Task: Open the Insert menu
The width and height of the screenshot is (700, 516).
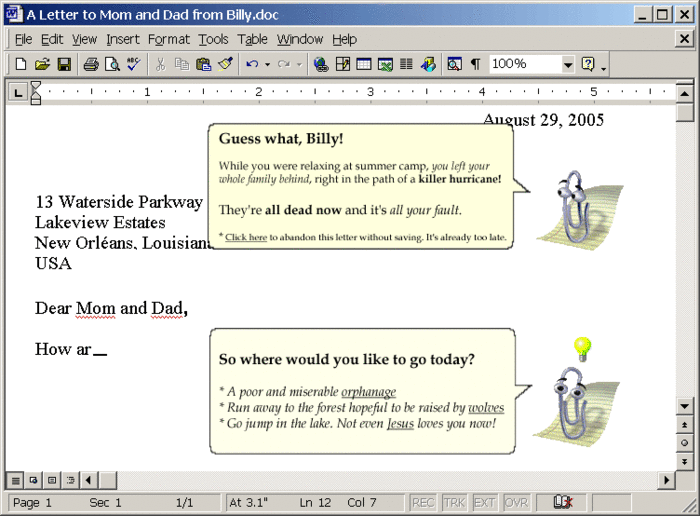Action: [123, 39]
